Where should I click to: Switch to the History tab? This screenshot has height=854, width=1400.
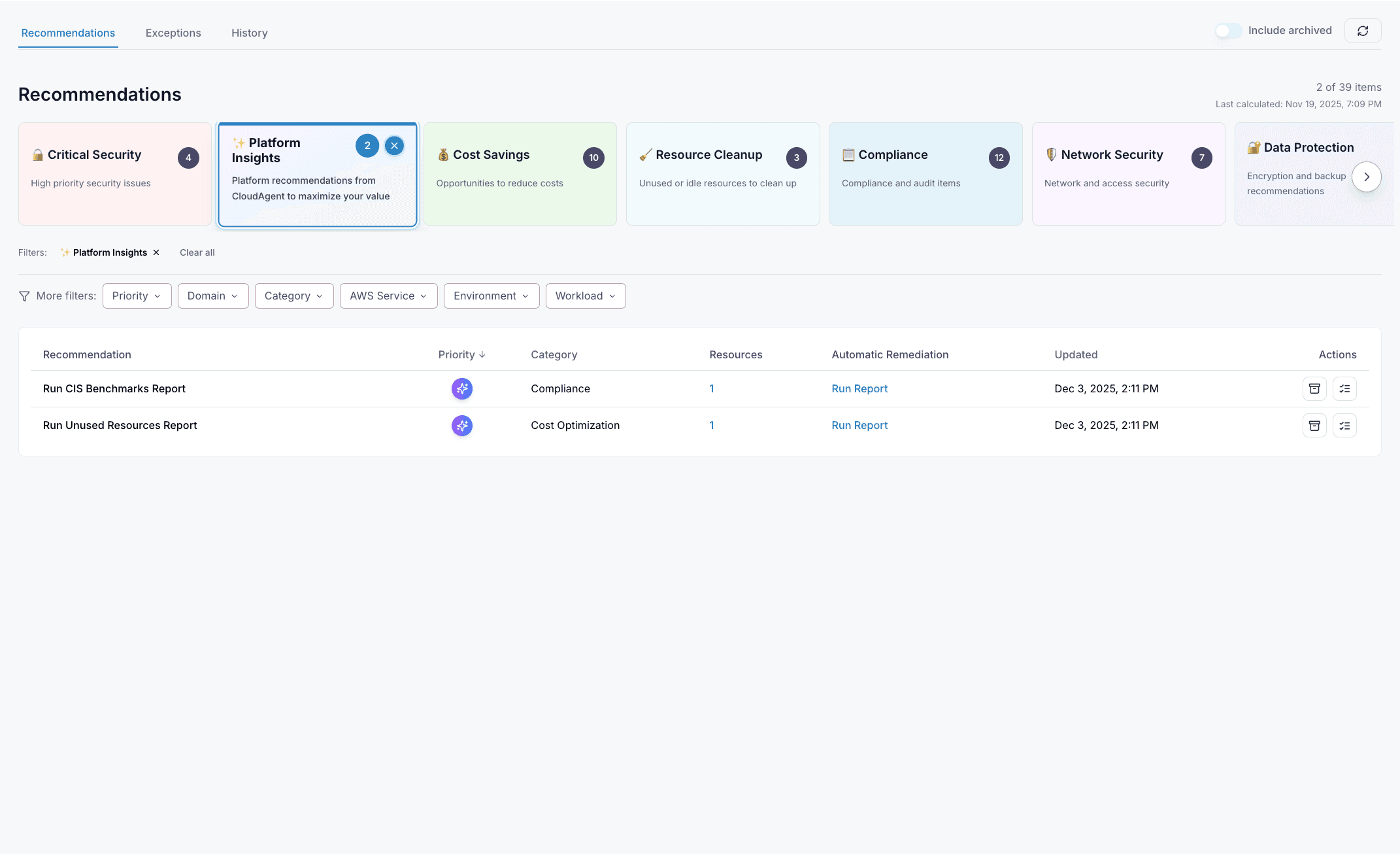coord(249,33)
